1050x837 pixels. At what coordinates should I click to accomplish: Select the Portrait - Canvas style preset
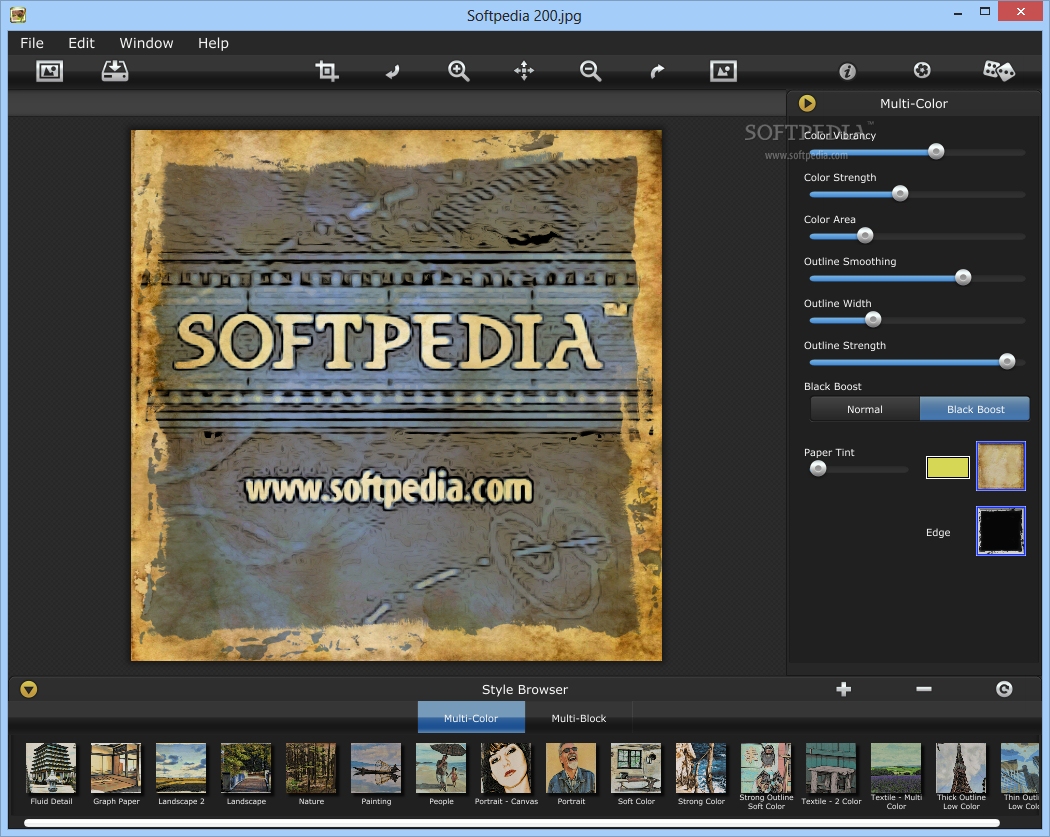tap(506, 774)
